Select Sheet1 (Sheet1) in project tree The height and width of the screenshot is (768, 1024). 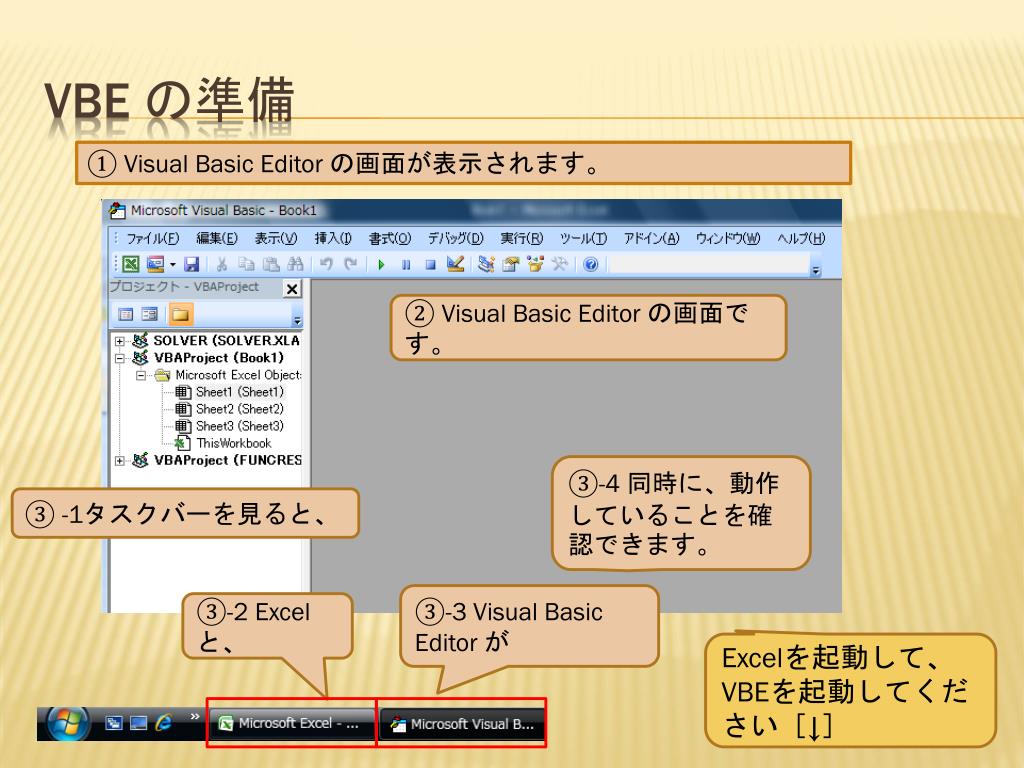pyautogui.click(x=240, y=392)
